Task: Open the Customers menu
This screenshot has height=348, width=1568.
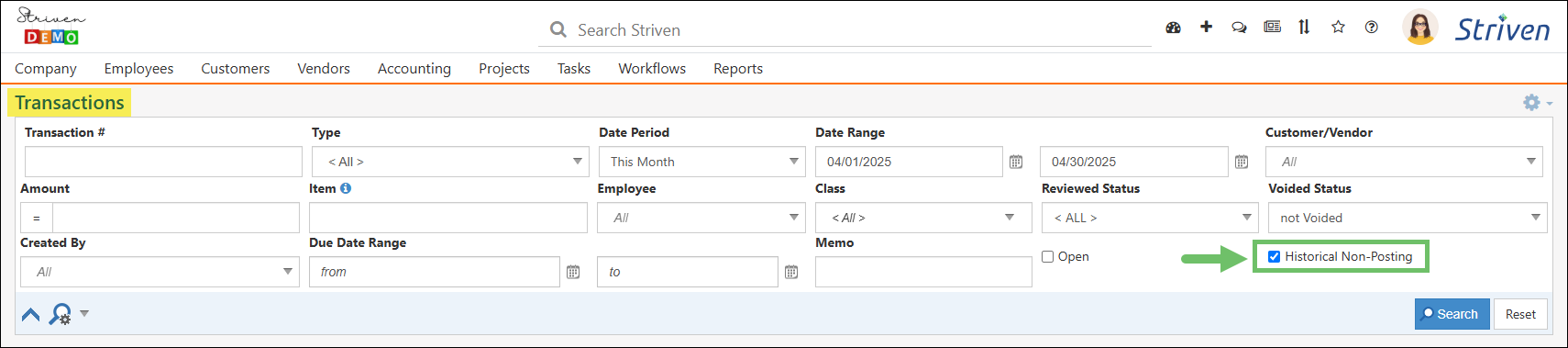Action: 236,68
